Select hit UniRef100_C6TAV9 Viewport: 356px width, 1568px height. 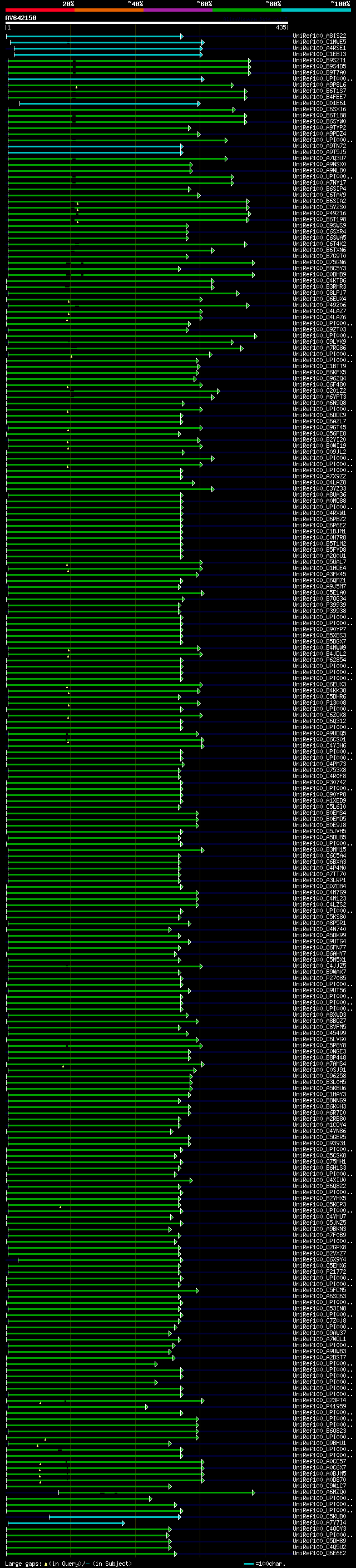[319, 195]
